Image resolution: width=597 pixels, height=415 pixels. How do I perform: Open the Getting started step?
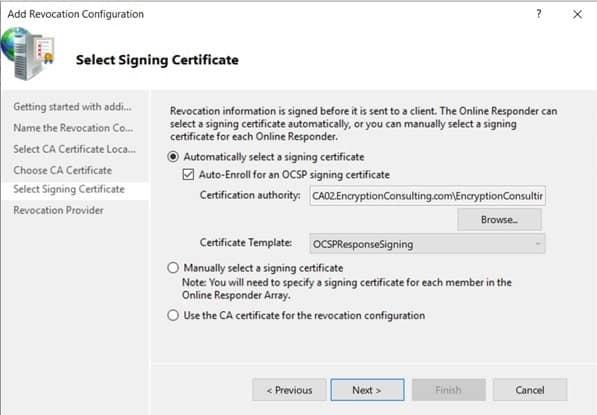72,107
